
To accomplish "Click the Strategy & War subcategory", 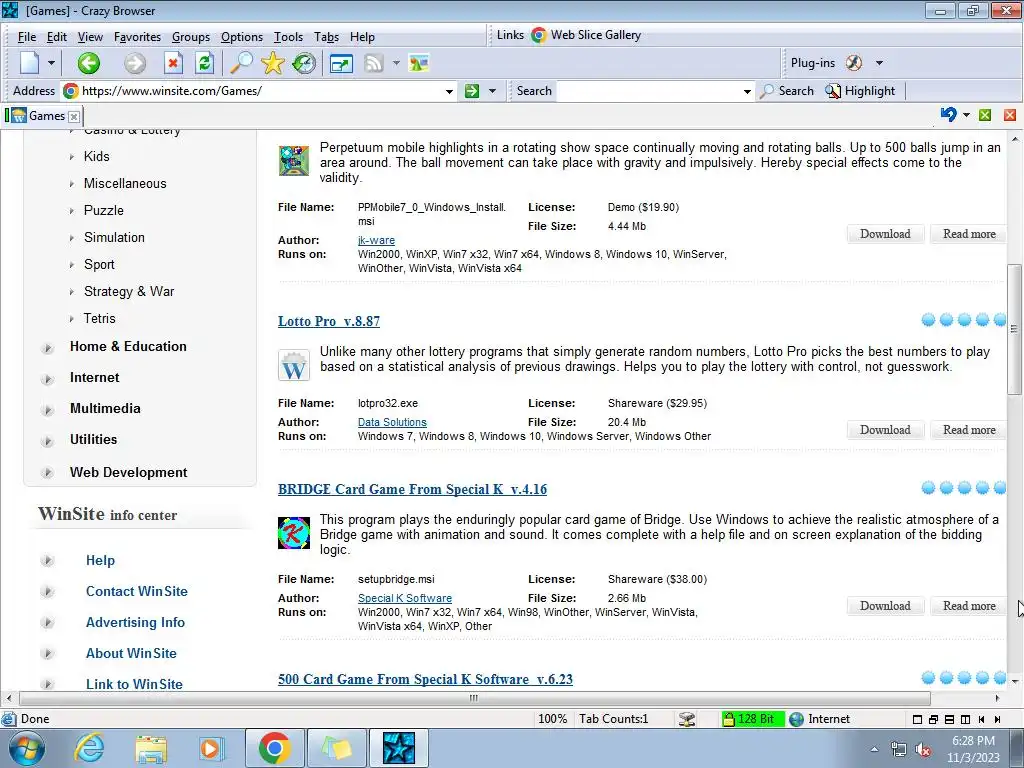I will pyautogui.click(x=129, y=291).
